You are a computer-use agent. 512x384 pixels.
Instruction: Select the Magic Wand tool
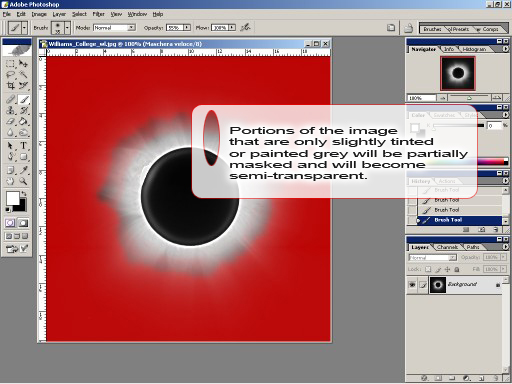(23, 75)
